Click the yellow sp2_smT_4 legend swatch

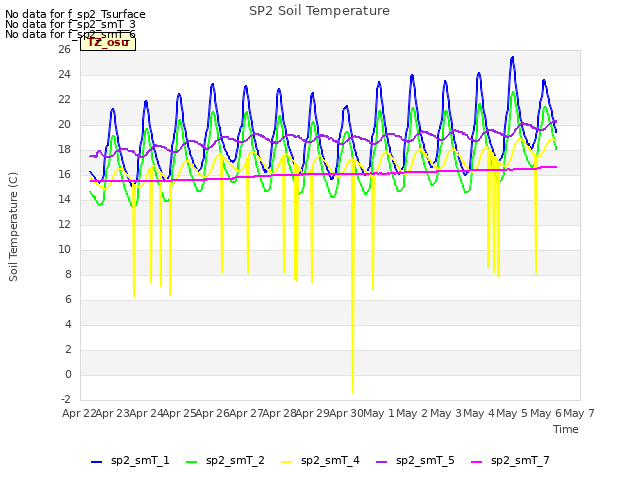[x=287, y=462]
